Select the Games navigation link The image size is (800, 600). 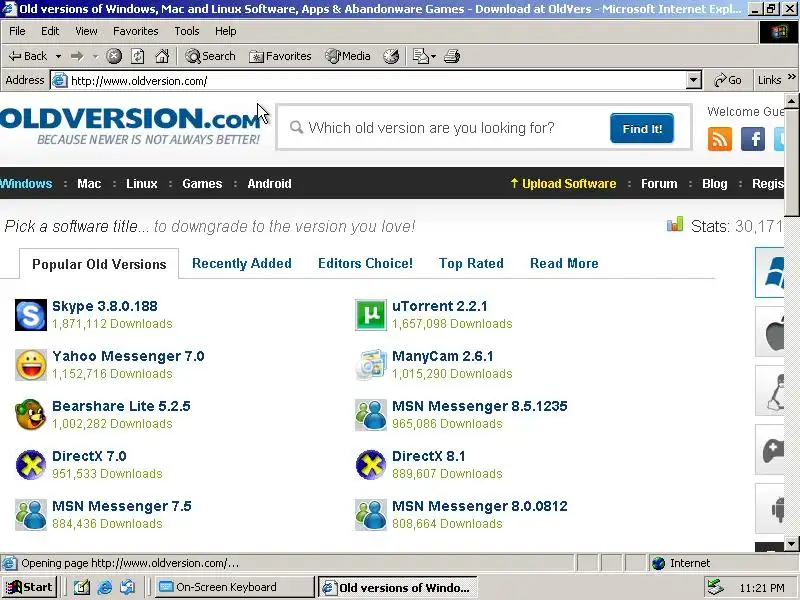click(202, 184)
